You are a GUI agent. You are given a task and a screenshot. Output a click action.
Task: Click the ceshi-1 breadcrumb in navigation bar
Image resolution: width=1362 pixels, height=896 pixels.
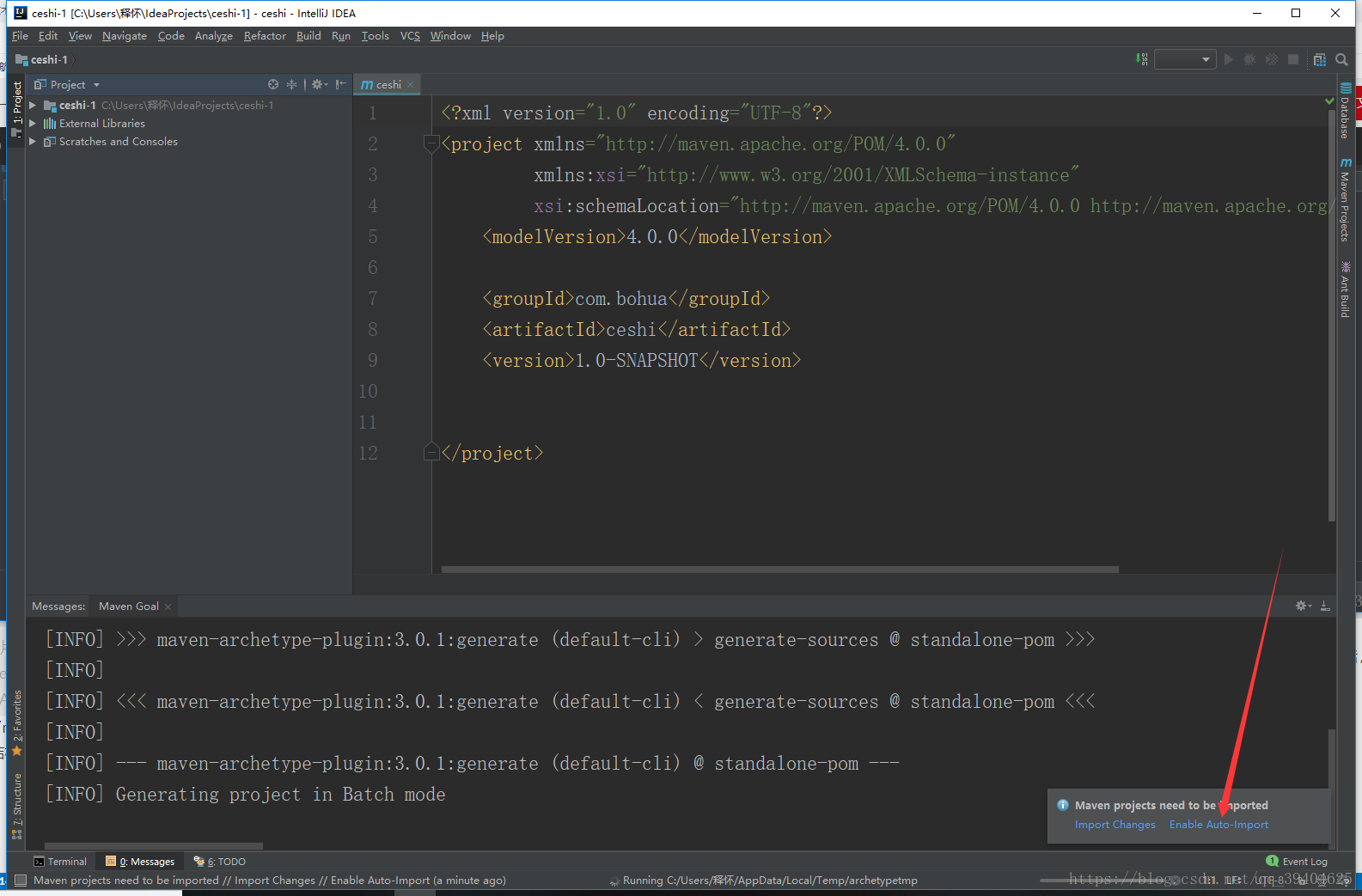42,59
